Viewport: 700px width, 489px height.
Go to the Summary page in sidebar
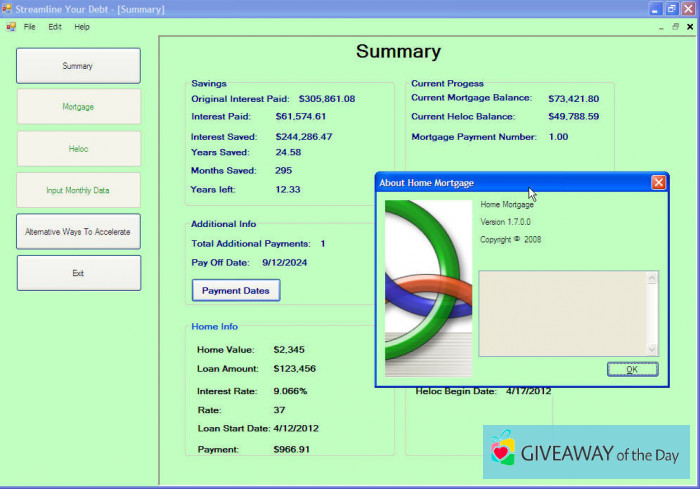(78, 66)
